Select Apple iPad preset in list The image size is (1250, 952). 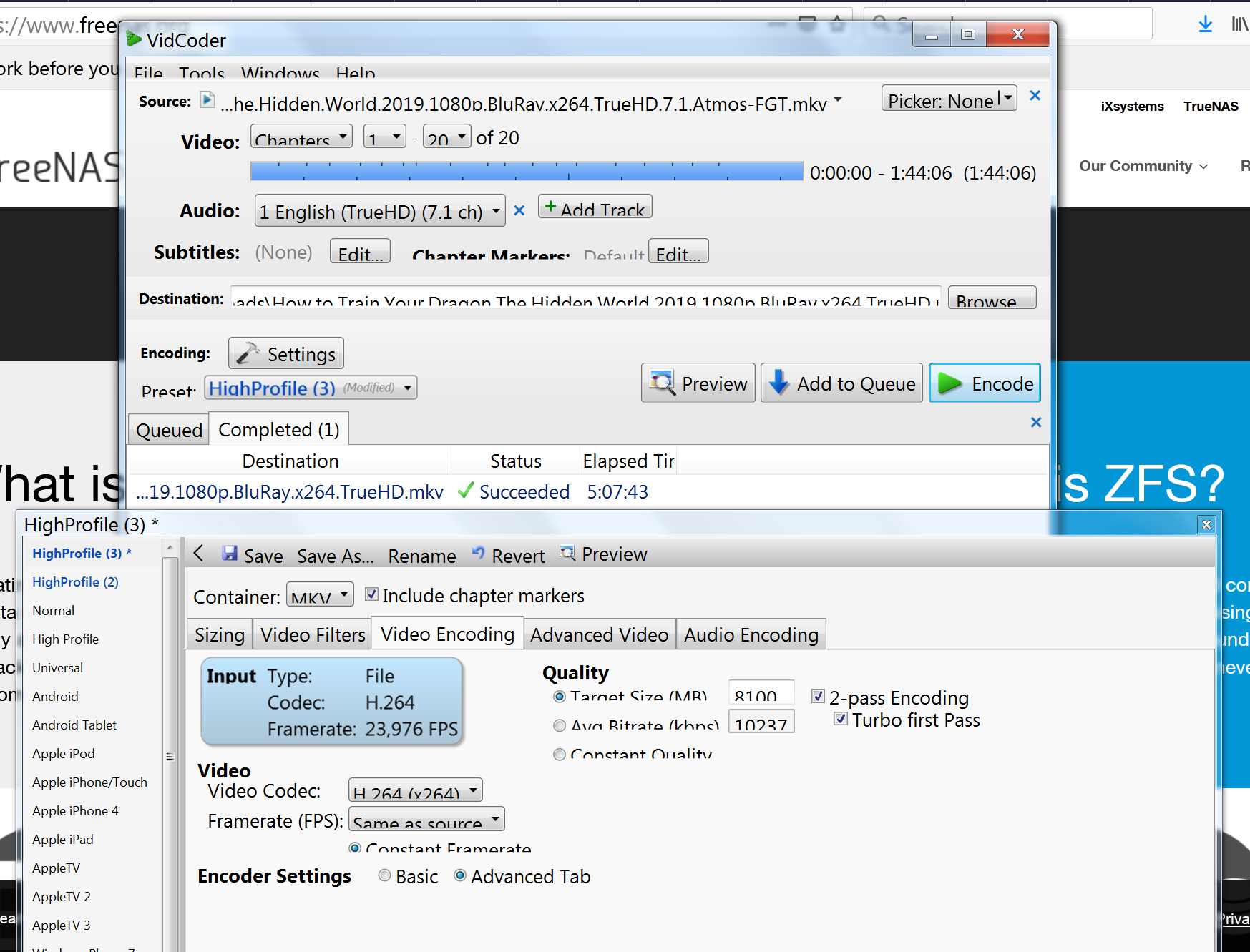[x=63, y=839]
